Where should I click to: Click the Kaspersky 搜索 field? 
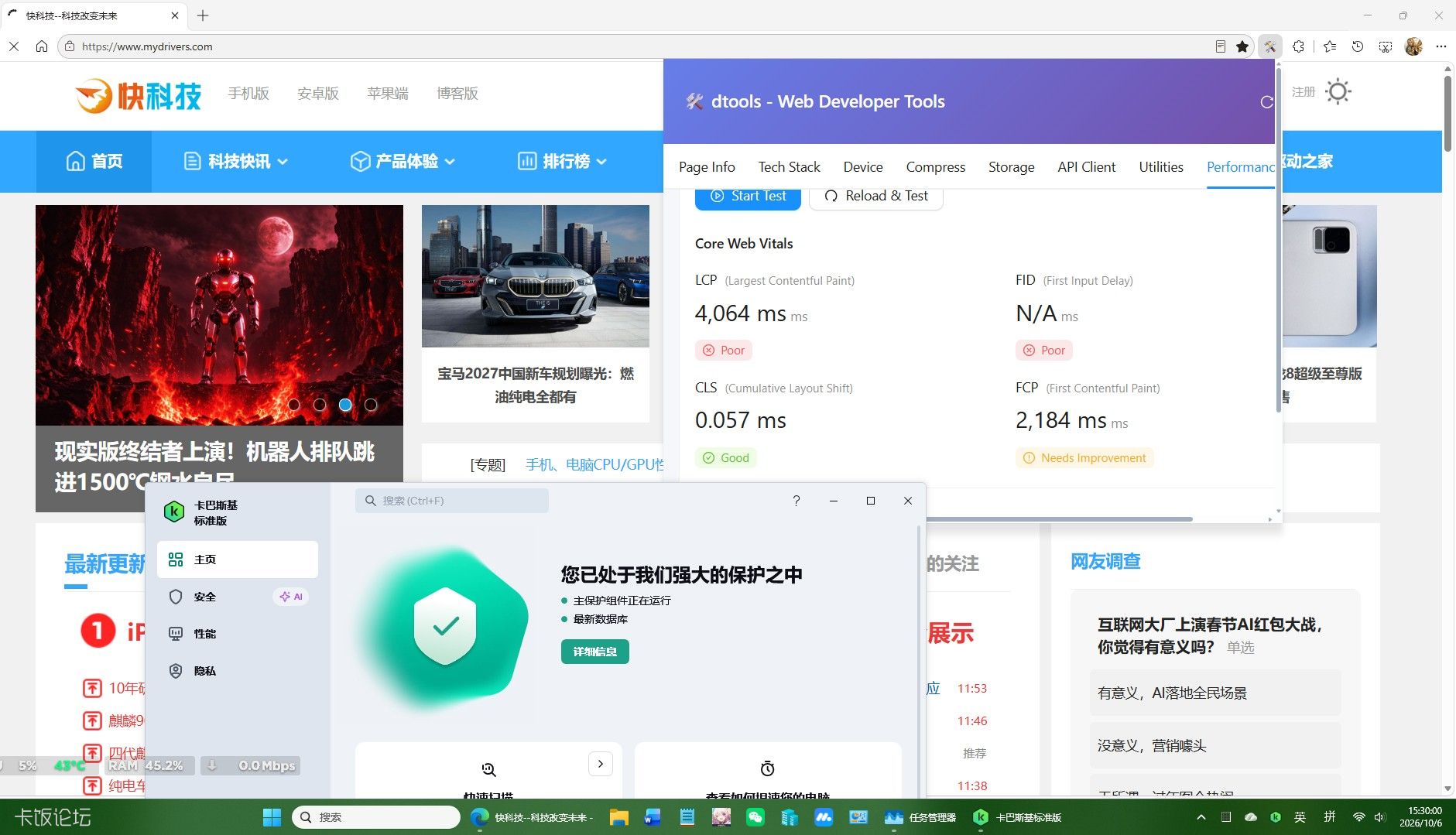(452, 501)
